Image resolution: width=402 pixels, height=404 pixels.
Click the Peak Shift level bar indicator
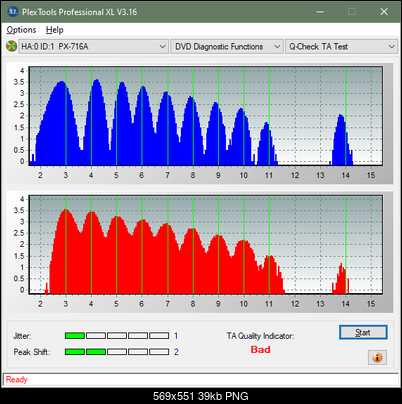(x=117, y=352)
